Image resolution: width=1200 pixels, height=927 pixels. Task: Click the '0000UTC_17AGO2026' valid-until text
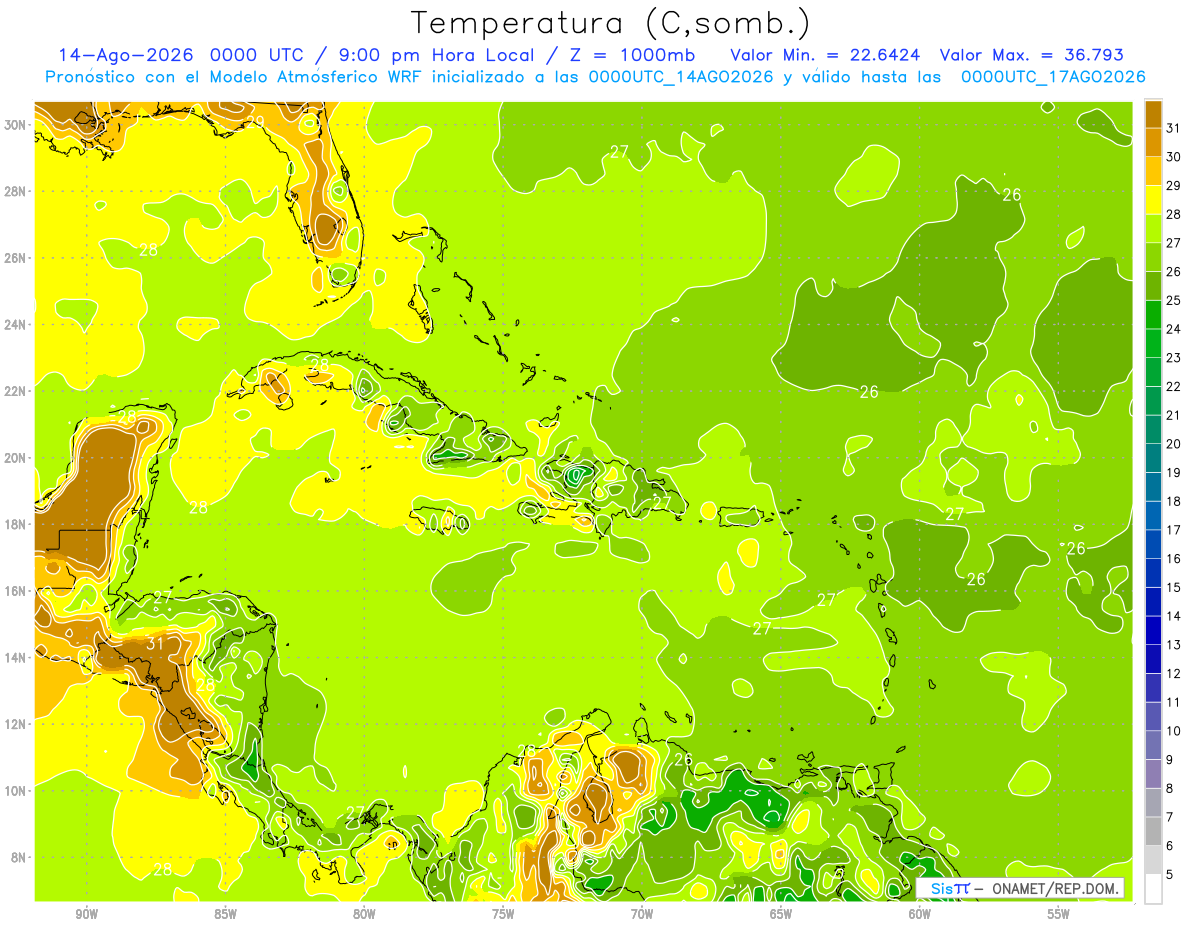click(x=1053, y=77)
